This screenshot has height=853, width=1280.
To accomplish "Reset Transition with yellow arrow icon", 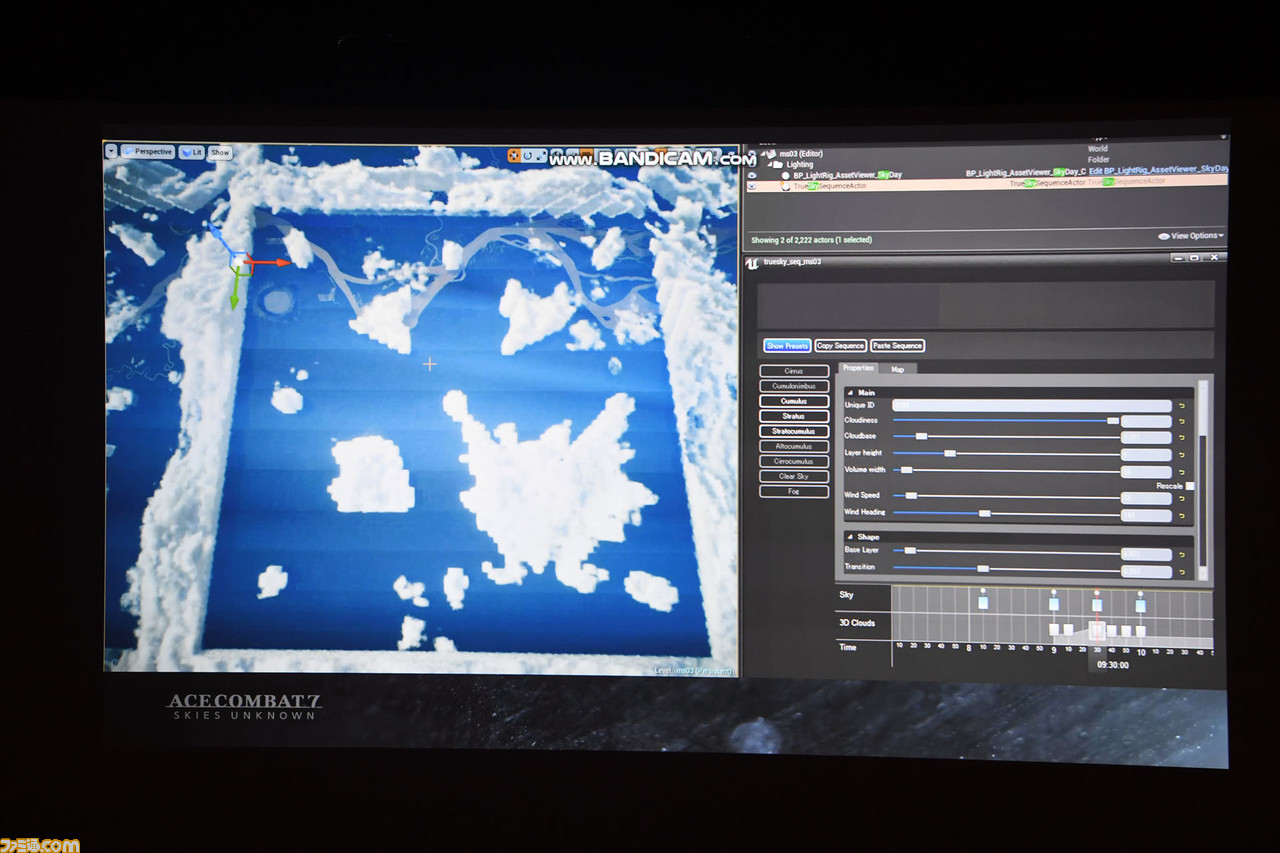I will 1181,572.
